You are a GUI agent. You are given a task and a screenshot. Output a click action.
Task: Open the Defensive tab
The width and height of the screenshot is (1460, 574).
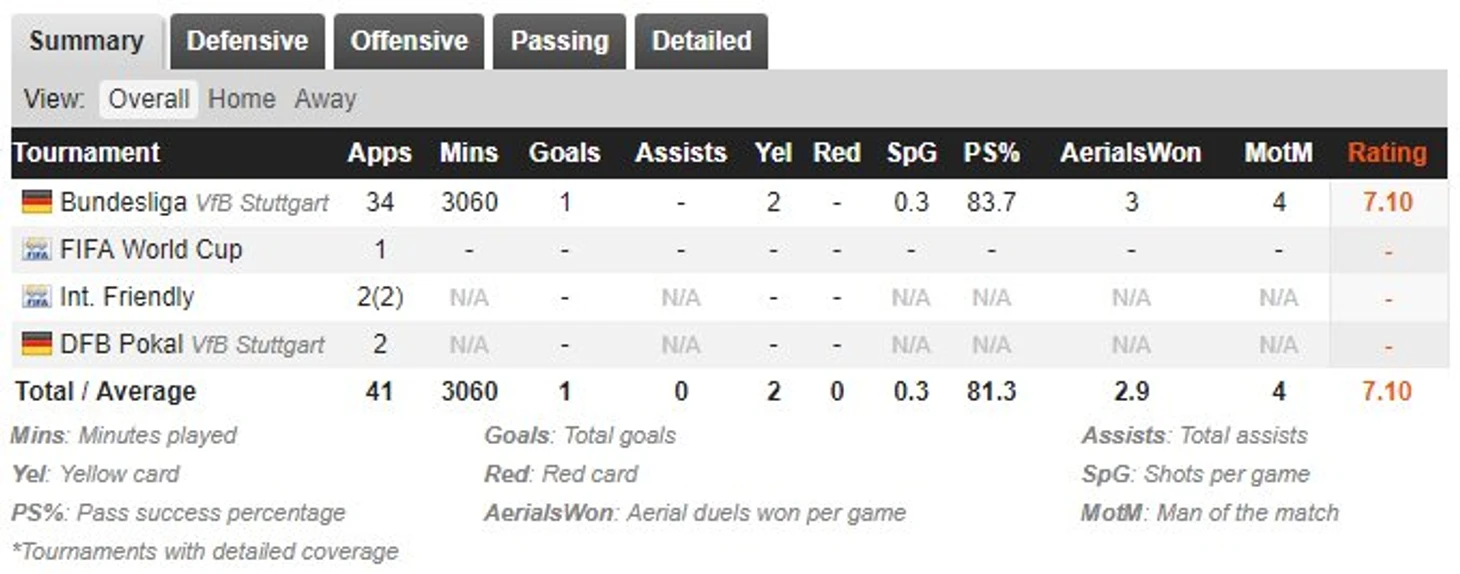tap(247, 41)
